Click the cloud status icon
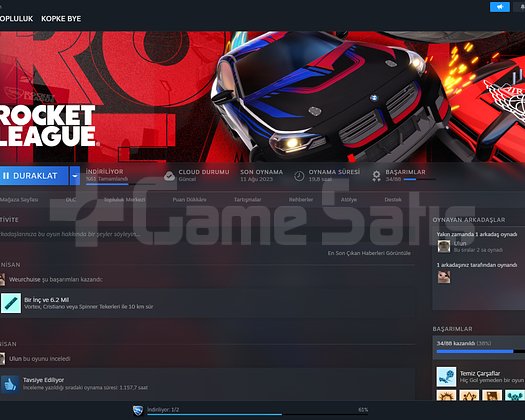 [169, 176]
